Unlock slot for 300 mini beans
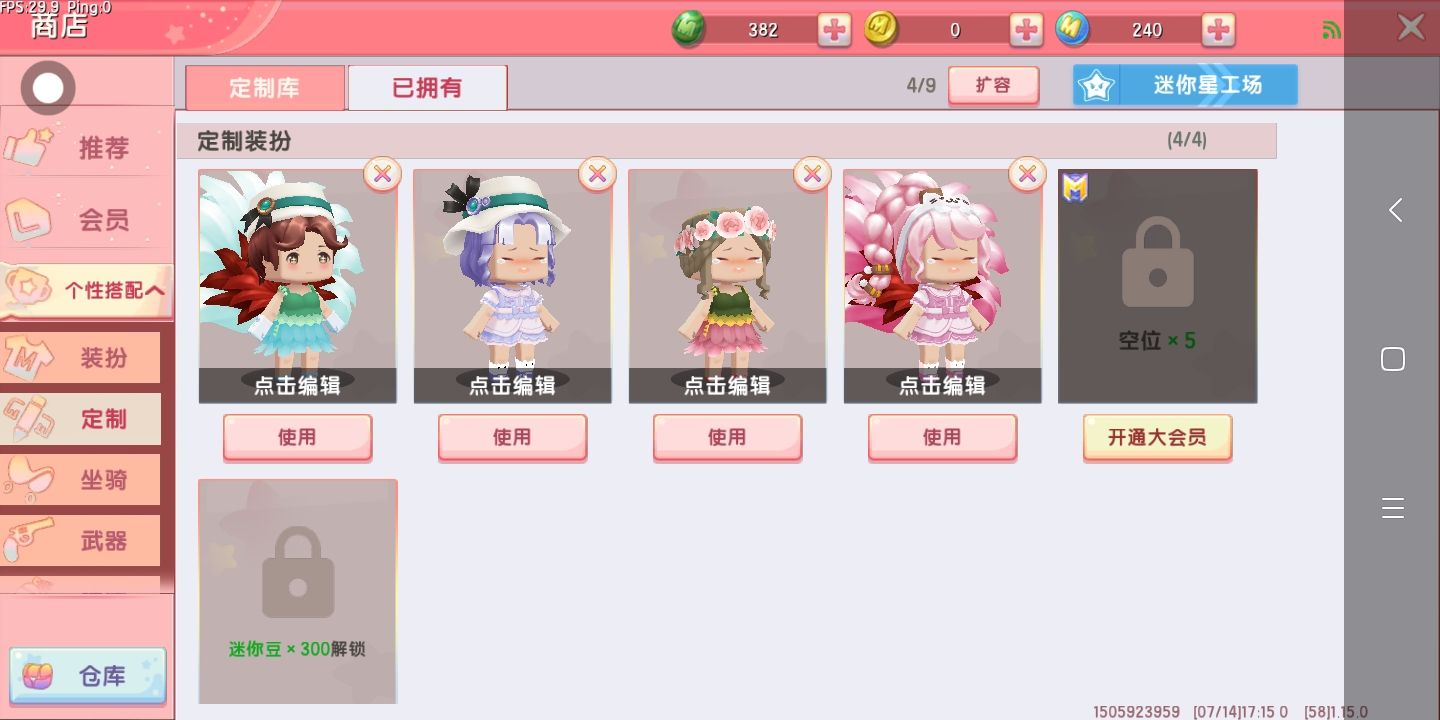The width and height of the screenshot is (1440, 720). [297, 591]
